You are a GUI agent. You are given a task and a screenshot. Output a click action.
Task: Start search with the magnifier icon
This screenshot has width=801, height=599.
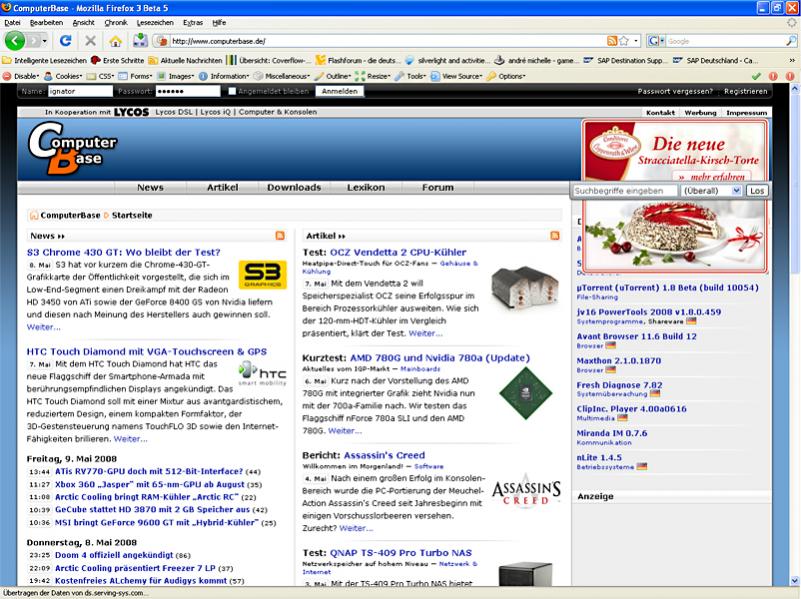click(791, 41)
